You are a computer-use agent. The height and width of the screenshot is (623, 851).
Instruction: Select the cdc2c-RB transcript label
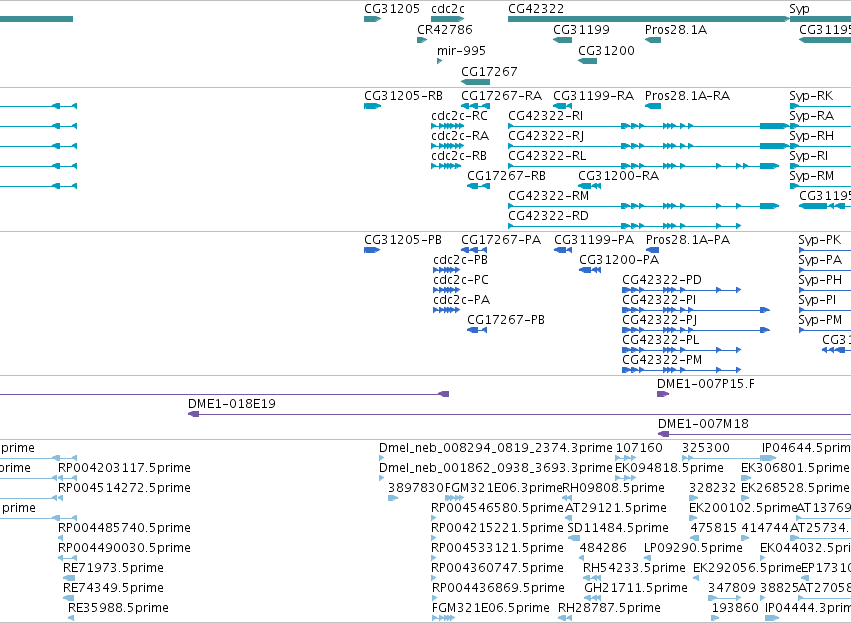tap(459, 156)
